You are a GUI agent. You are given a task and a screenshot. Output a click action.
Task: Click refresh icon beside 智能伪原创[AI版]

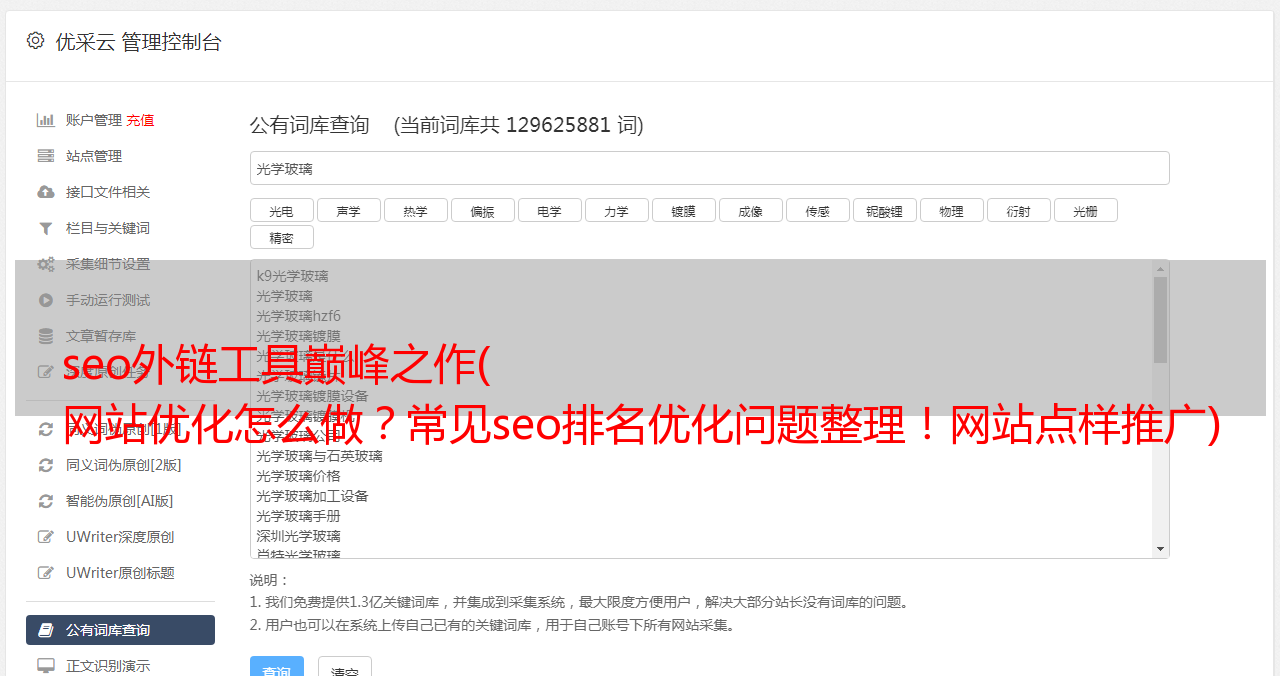click(x=46, y=501)
